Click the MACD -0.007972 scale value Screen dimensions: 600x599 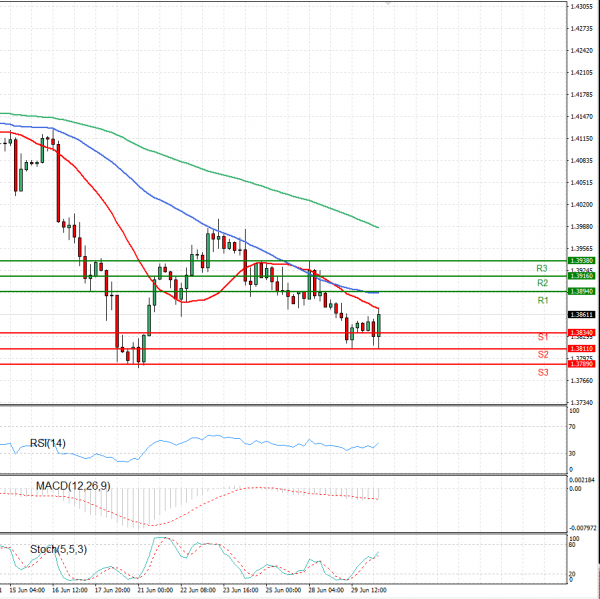pos(583,528)
